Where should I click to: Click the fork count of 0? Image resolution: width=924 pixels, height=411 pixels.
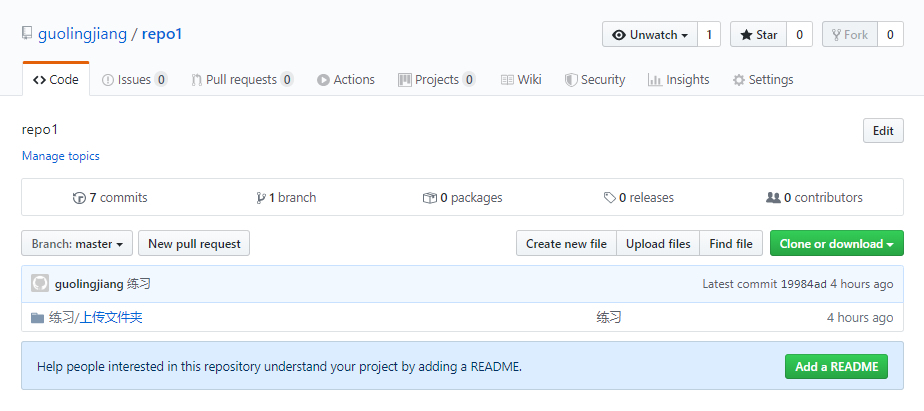890,35
